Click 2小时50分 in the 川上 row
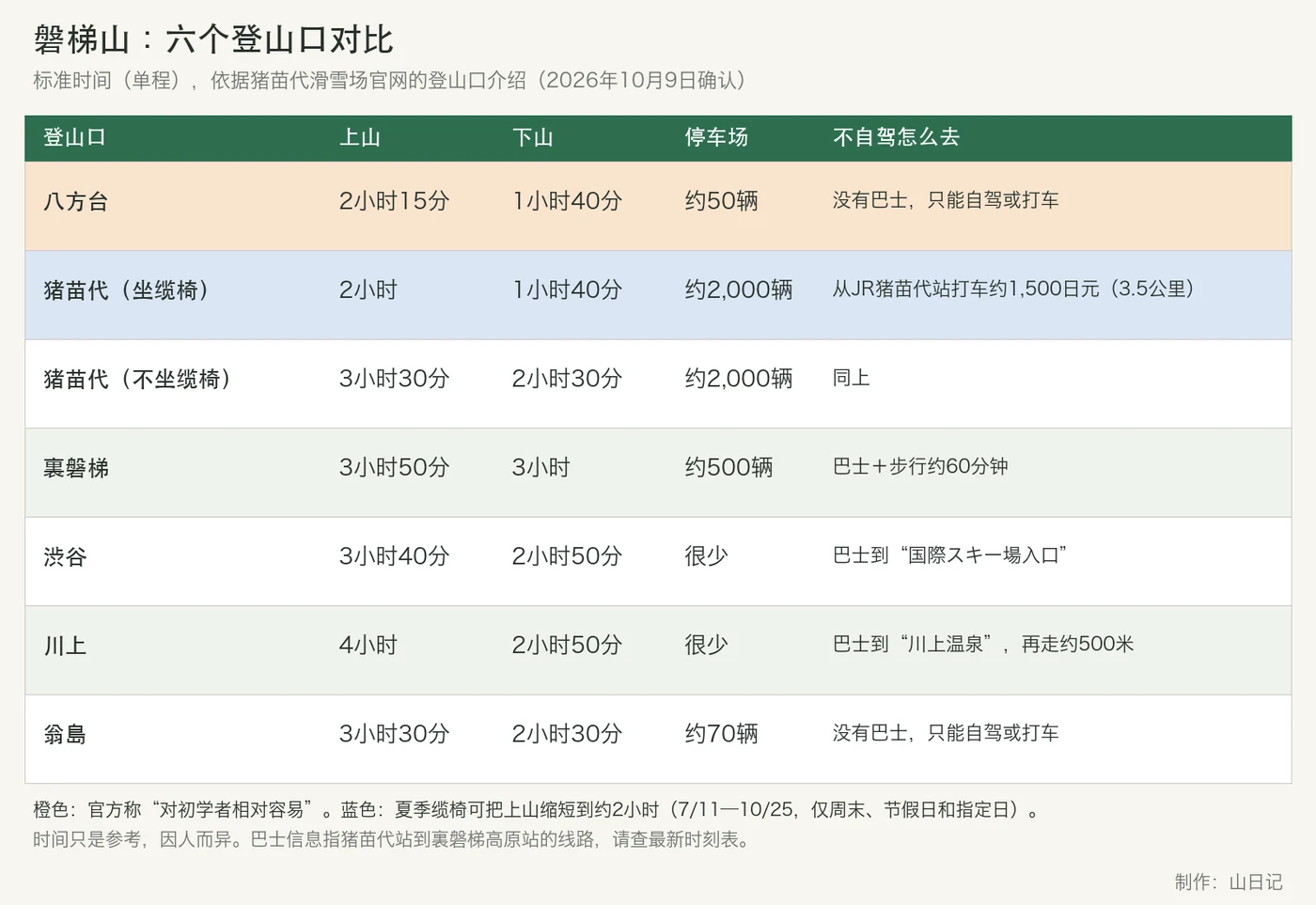The image size is (1316, 905). pyautogui.click(x=567, y=646)
